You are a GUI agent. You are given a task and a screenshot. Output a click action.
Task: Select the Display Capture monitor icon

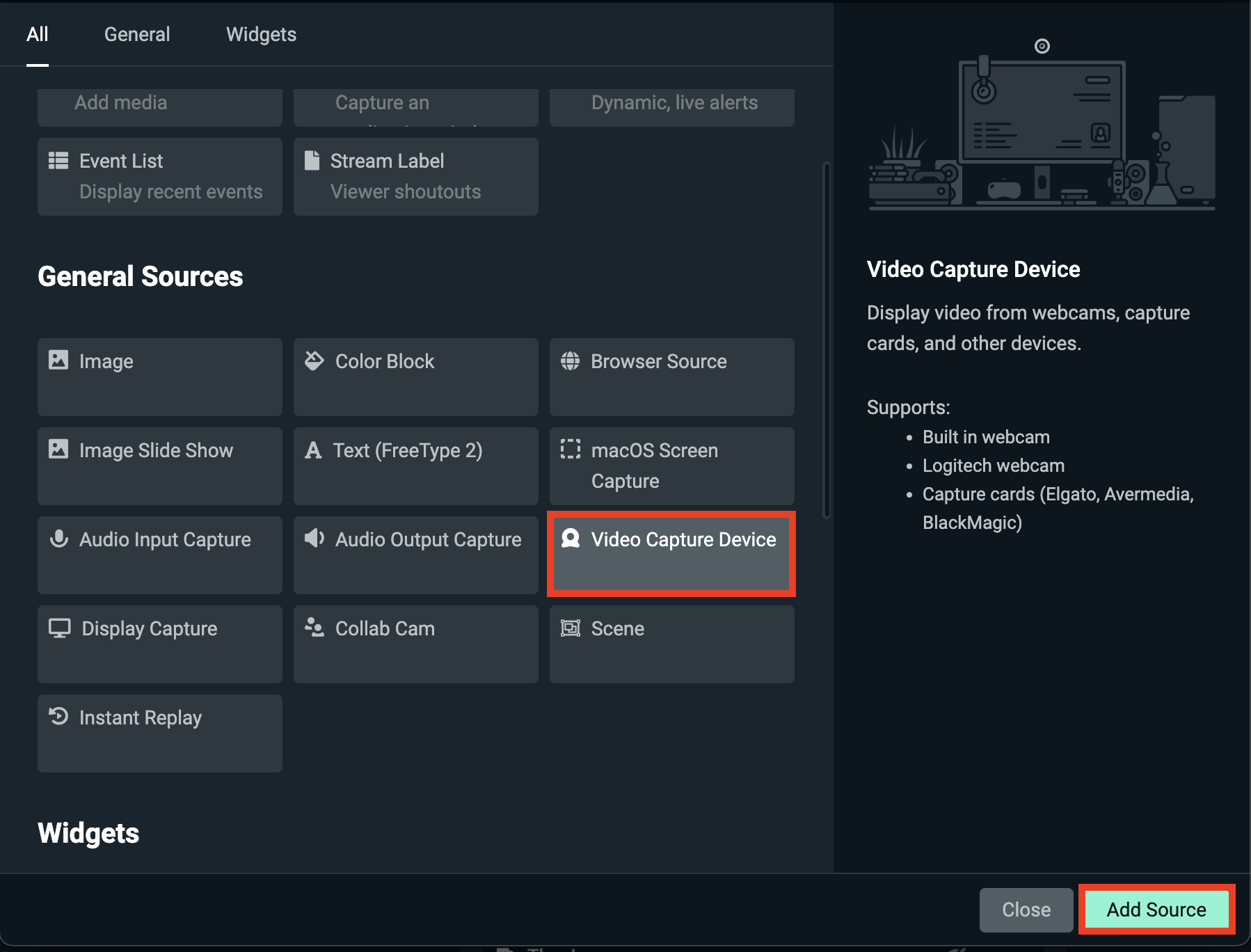click(x=60, y=628)
